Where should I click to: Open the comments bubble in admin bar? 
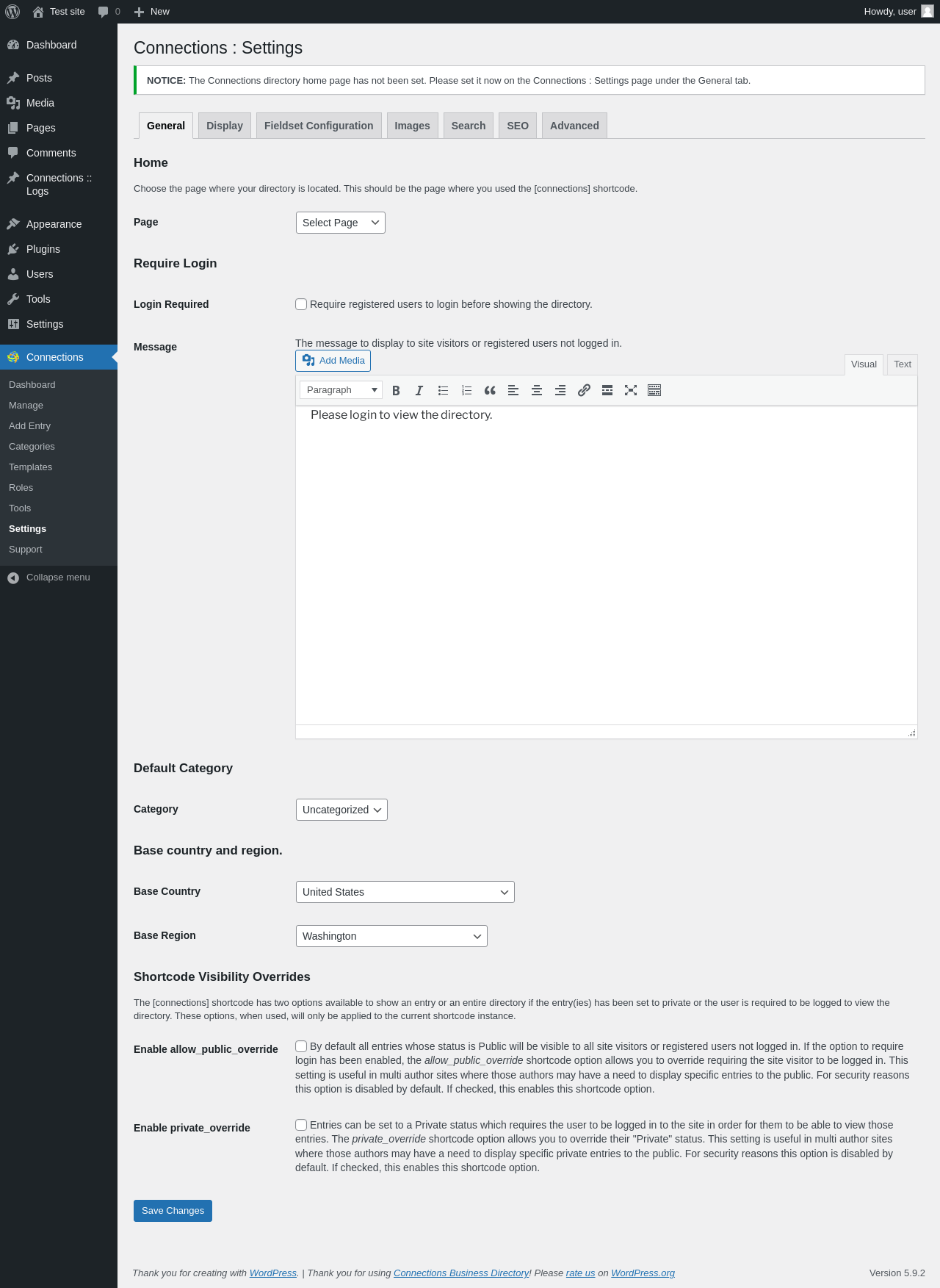(104, 12)
